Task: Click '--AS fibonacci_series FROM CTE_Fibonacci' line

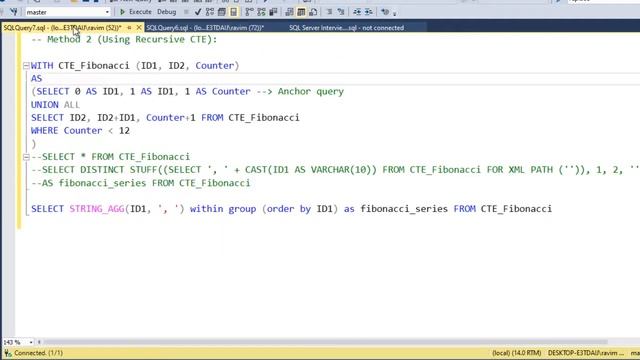Action: click(x=140, y=183)
